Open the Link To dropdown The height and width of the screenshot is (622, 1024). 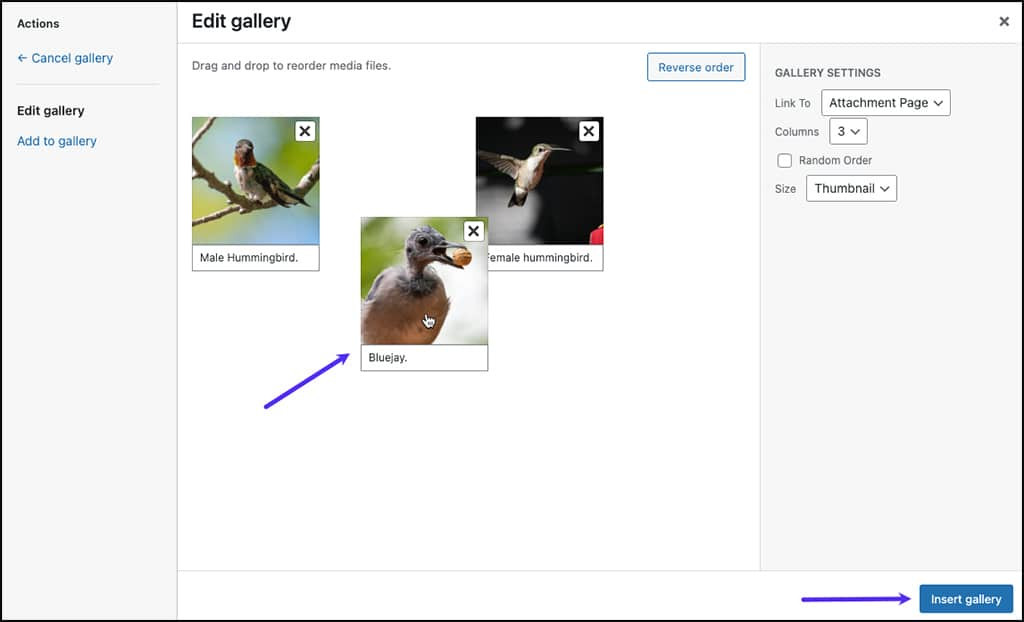click(x=885, y=102)
